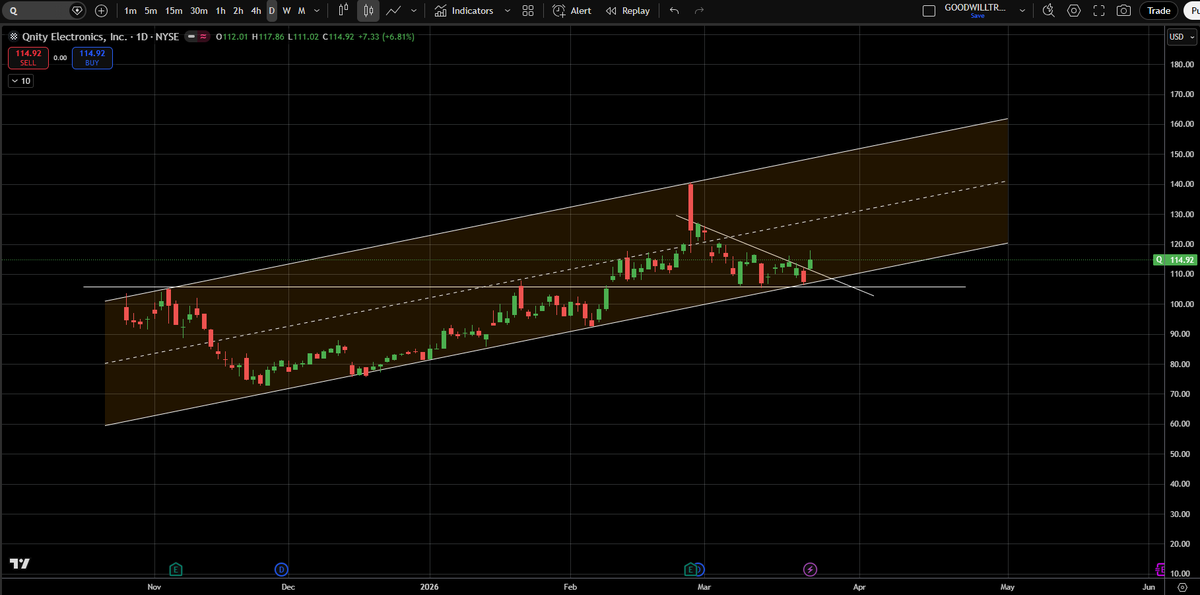Image resolution: width=1200 pixels, height=595 pixels.
Task: Switch to the M monthly interval
Action: point(301,11)
